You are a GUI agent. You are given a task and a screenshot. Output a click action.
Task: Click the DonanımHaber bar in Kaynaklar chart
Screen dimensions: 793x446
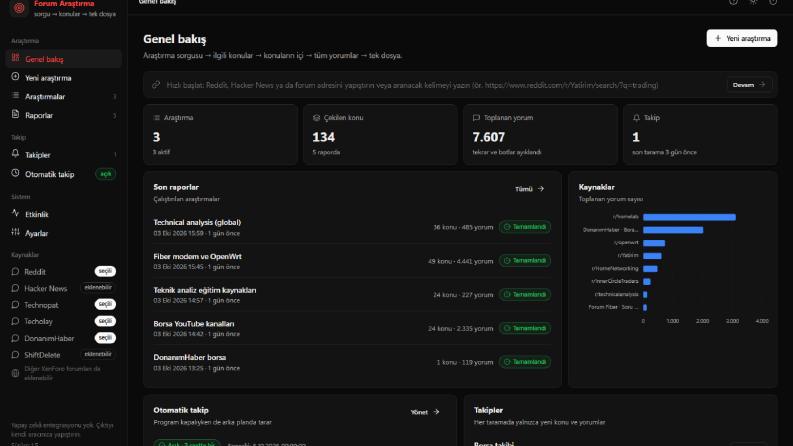click(673, 230)
